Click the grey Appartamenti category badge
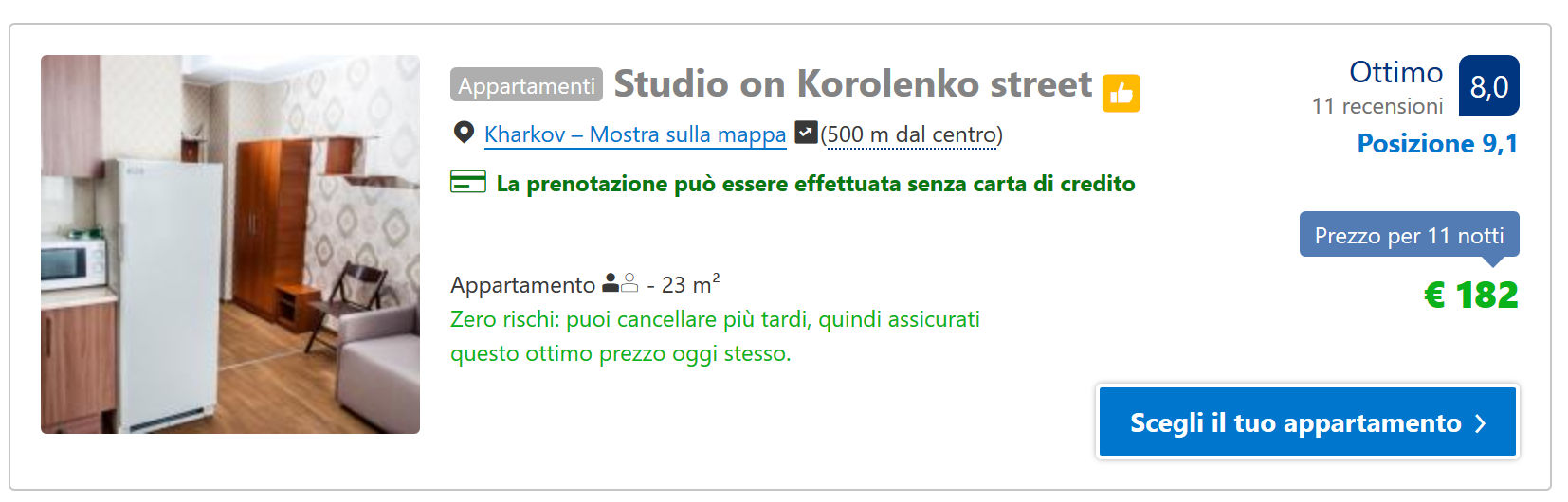The height and width of the screenshot is (502, 1568). point(526,85)
